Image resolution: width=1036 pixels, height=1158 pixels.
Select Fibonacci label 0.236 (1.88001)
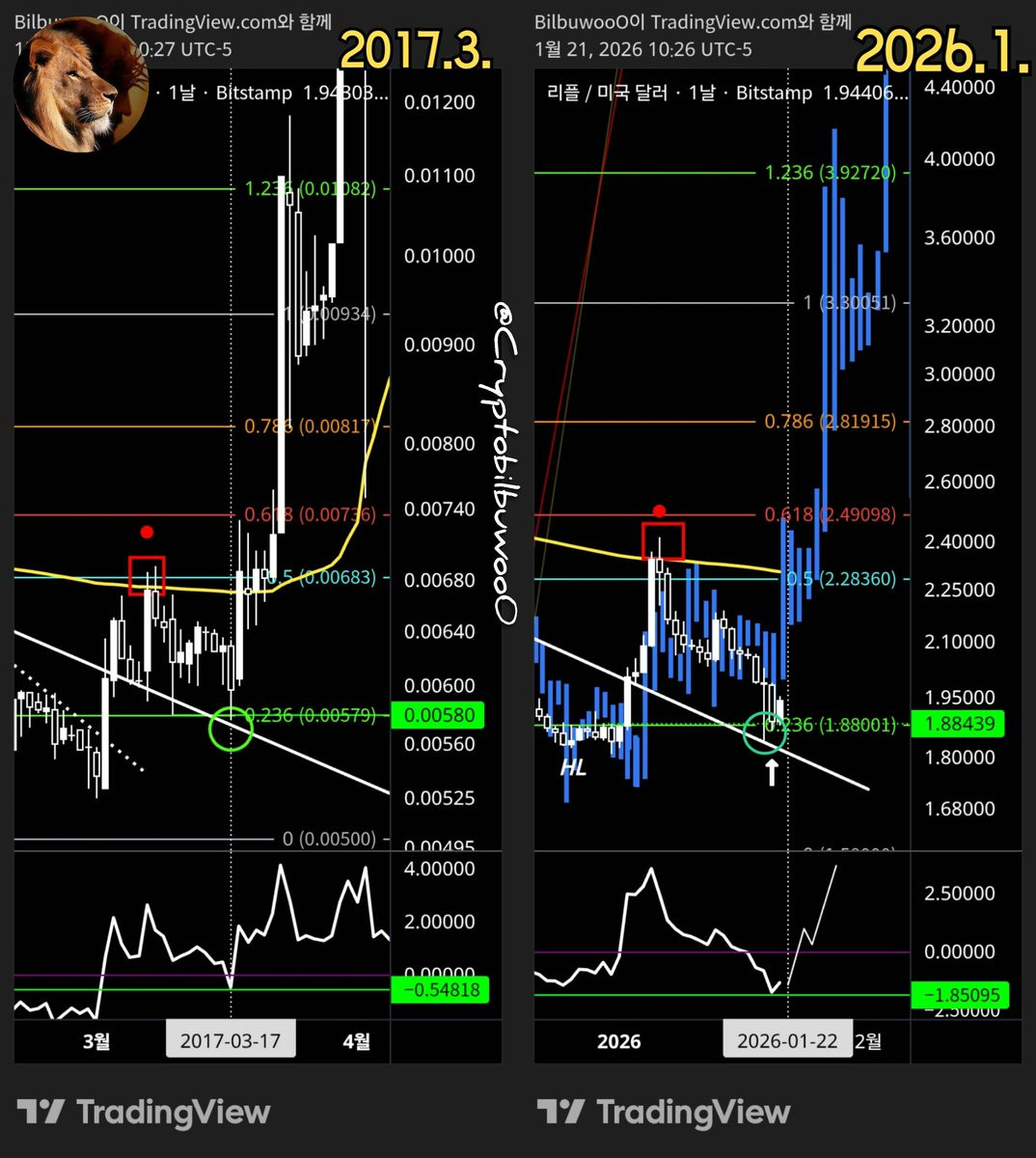[831, 725]
